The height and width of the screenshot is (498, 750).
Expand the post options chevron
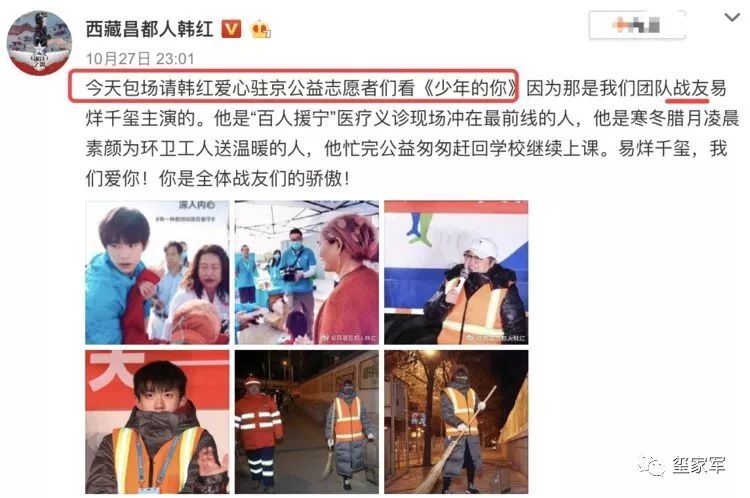coord(732,19)
